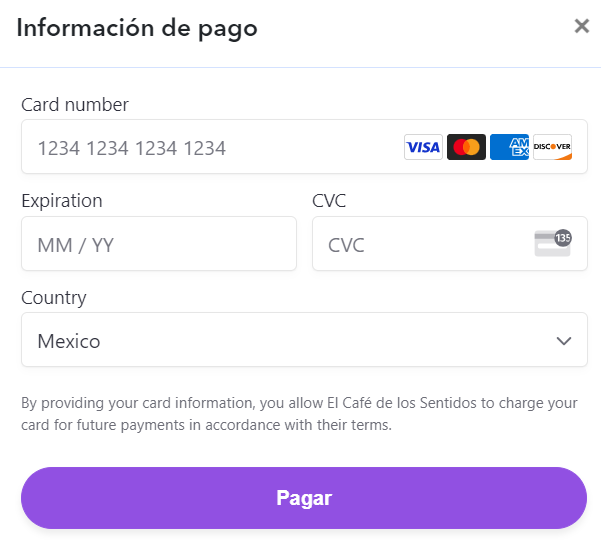Click the American Express logo
This screenshot has height=546, width=601.
click(509, 147)
